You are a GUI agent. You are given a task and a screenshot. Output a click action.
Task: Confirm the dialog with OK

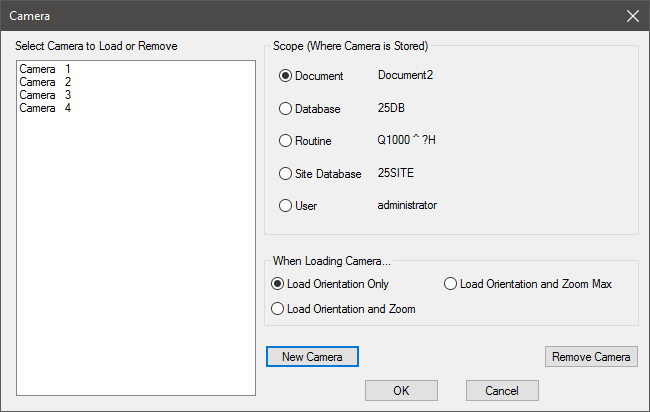coord(401,390)
